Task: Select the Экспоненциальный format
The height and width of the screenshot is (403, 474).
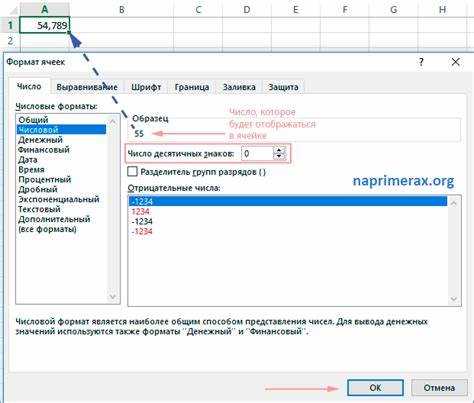Action: tap(61, 199)
